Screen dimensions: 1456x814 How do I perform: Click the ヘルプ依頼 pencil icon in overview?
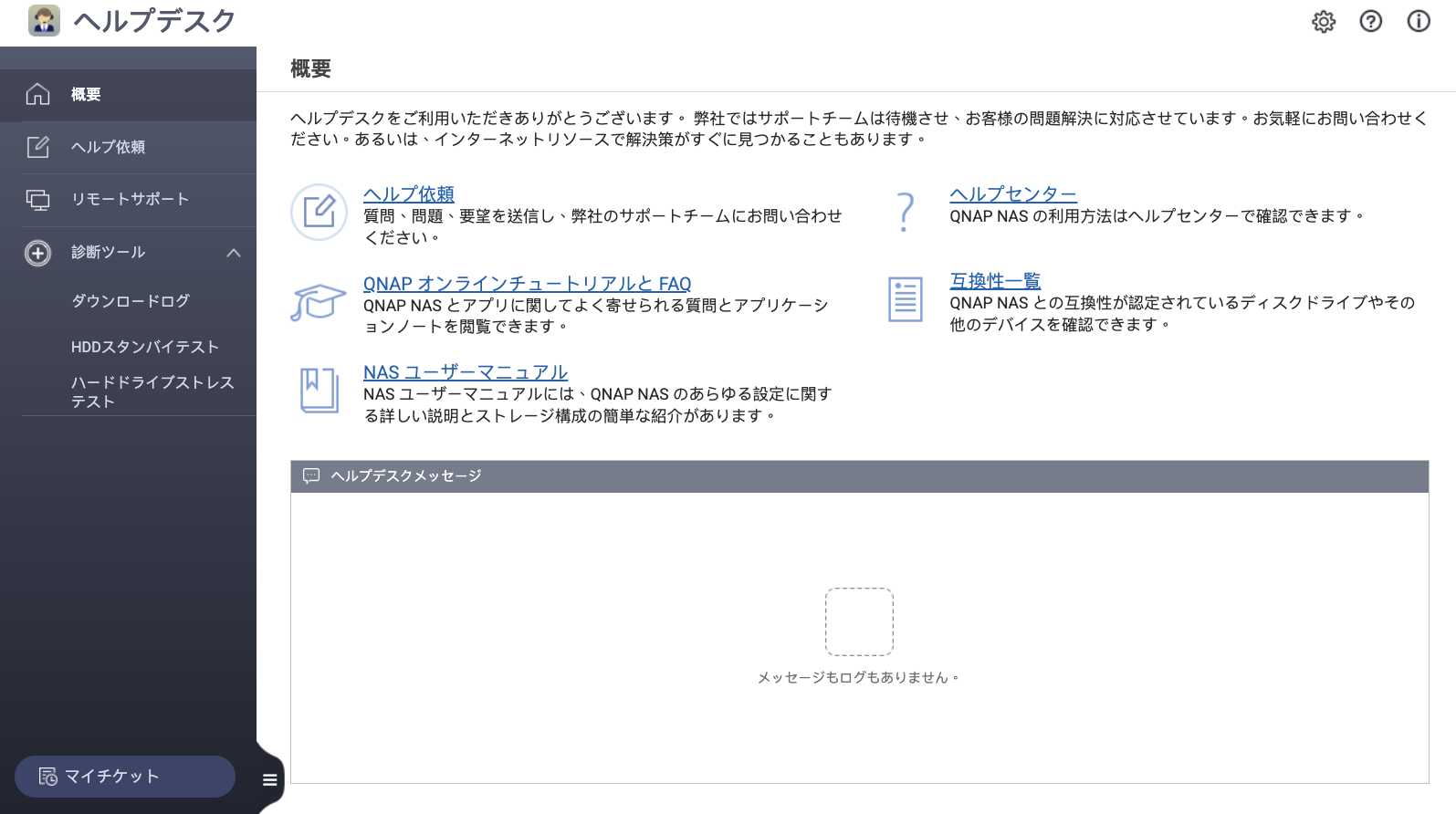319,212
